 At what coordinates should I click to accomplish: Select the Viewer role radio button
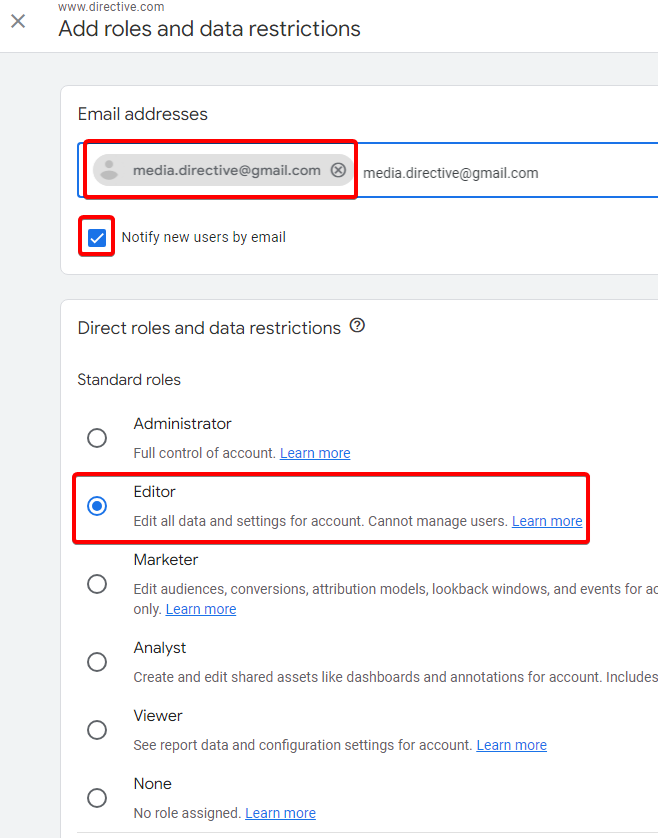click(x=97, y=730)
